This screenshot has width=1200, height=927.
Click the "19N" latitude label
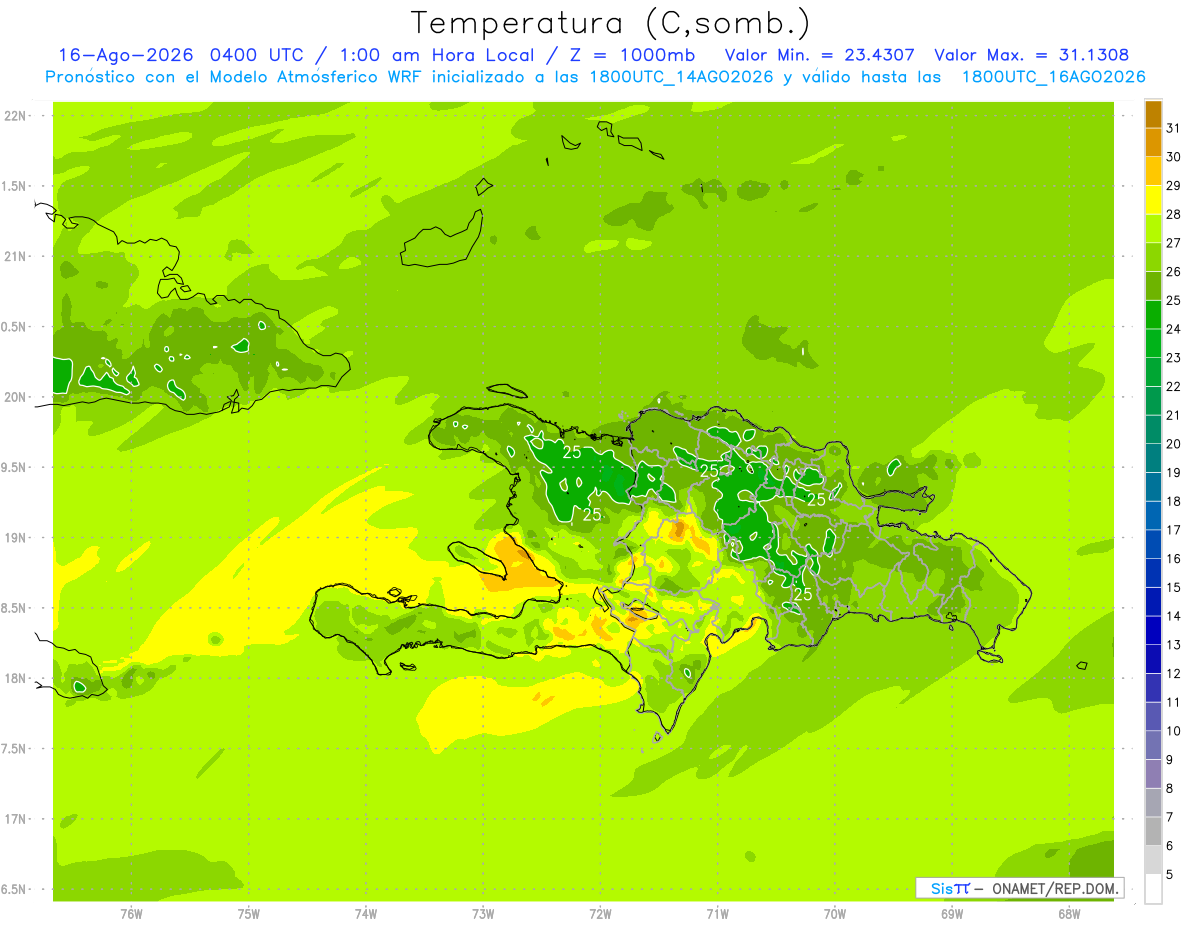(15, 537)
